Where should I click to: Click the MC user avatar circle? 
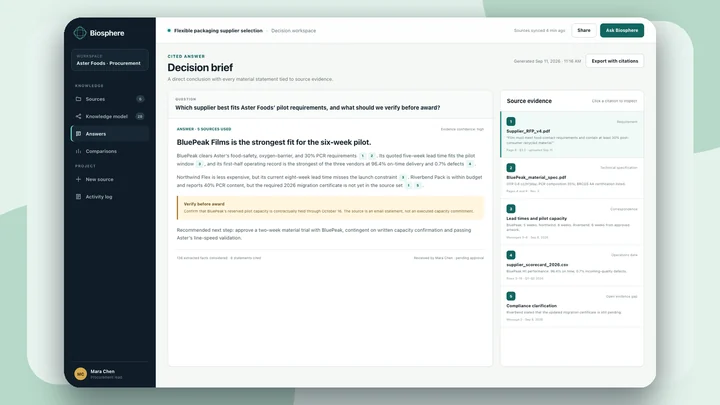pos(80,374)
